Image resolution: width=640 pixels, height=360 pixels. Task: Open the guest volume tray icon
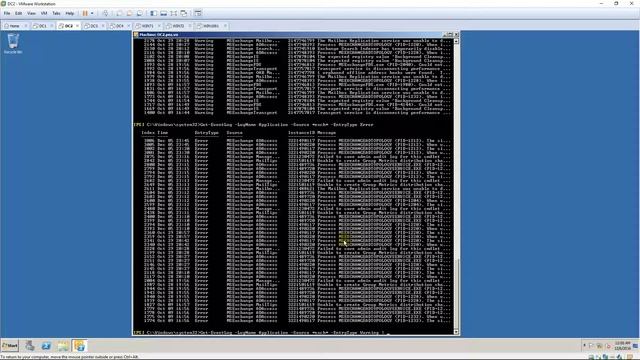(x=608, y=346)
